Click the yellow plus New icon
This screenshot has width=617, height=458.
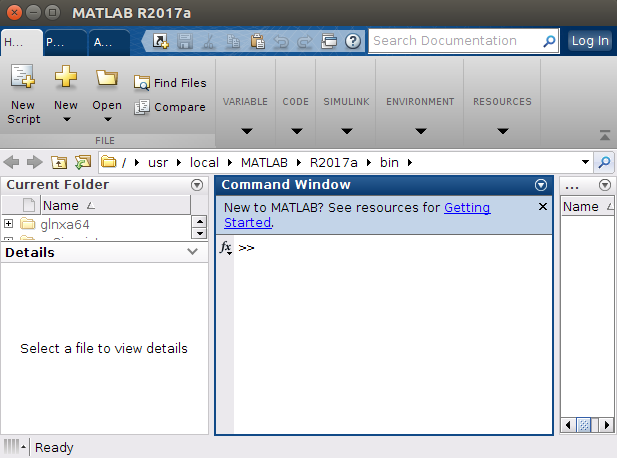[65, 76]
